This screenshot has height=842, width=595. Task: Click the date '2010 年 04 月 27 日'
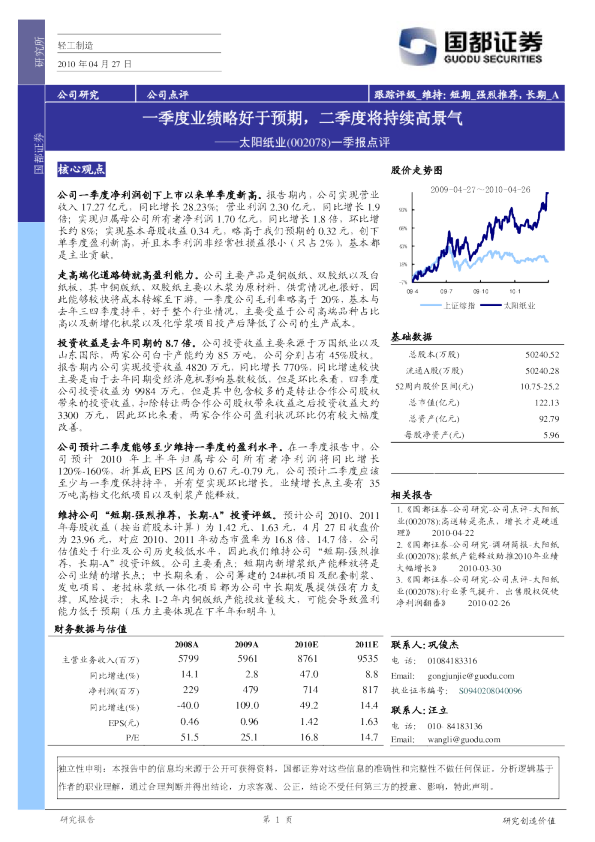tap(95, 64)
